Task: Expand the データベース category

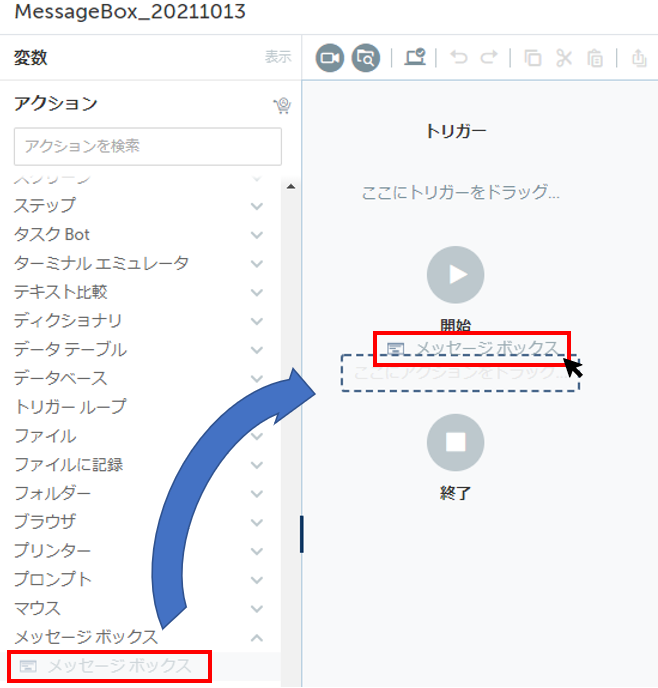Action: 257,378
